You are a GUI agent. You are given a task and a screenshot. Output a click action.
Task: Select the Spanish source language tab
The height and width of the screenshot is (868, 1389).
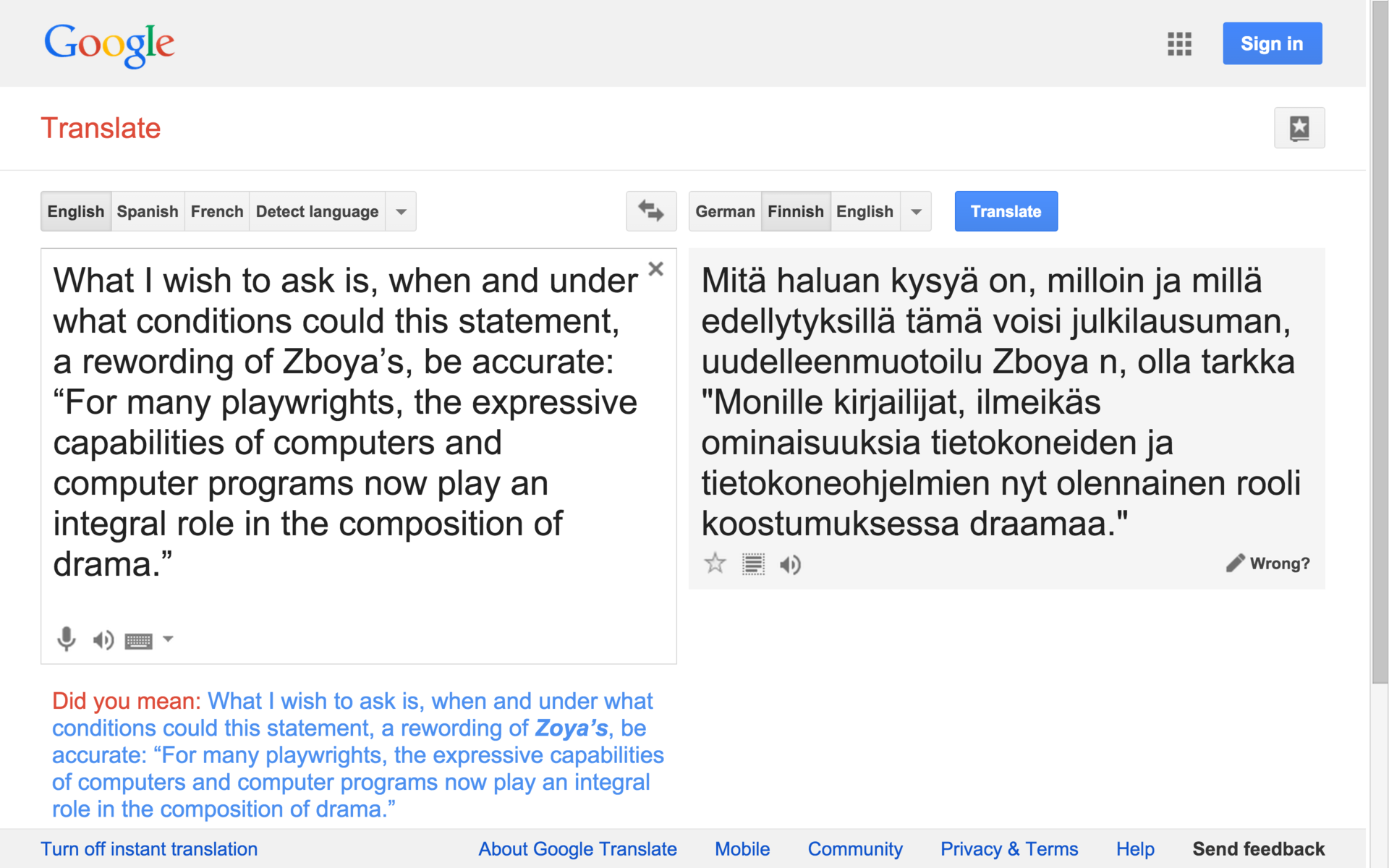(148, 211)
